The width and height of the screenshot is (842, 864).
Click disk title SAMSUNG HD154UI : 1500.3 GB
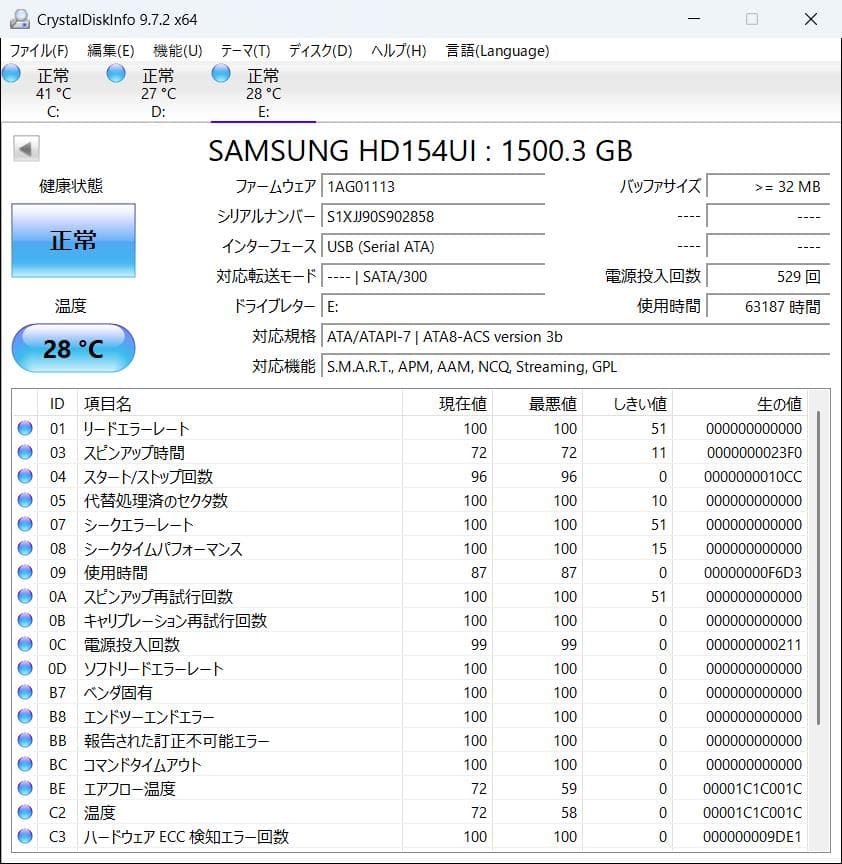point(420,150)
